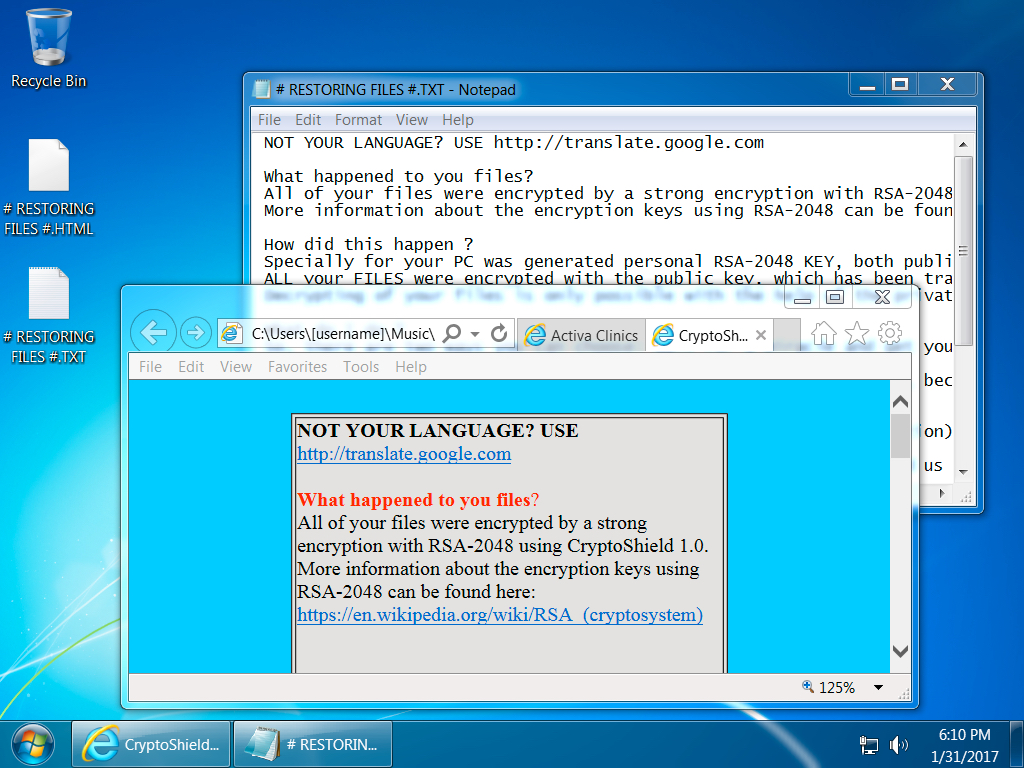This screenshot has width=1024, height=768.
Task: Open Notepad View menu
Action: click(x=411, y=120)
